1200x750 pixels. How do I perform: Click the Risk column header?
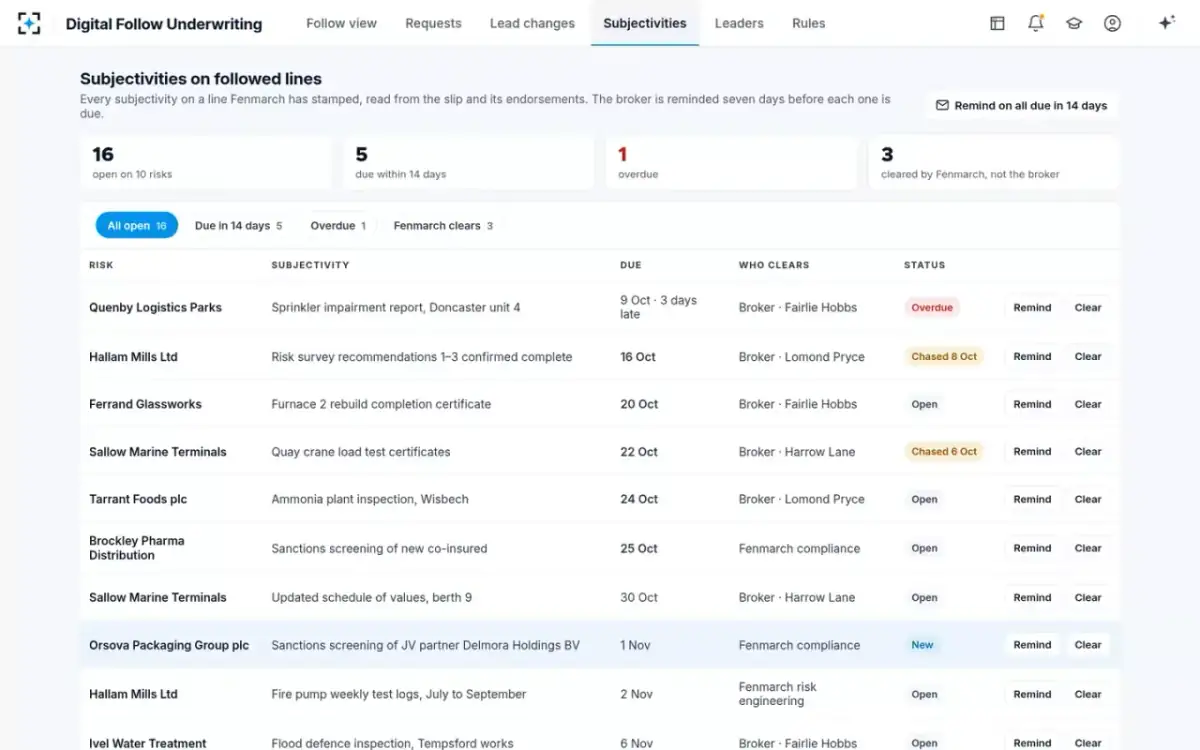pyautogui.click(x=101, y=266)
